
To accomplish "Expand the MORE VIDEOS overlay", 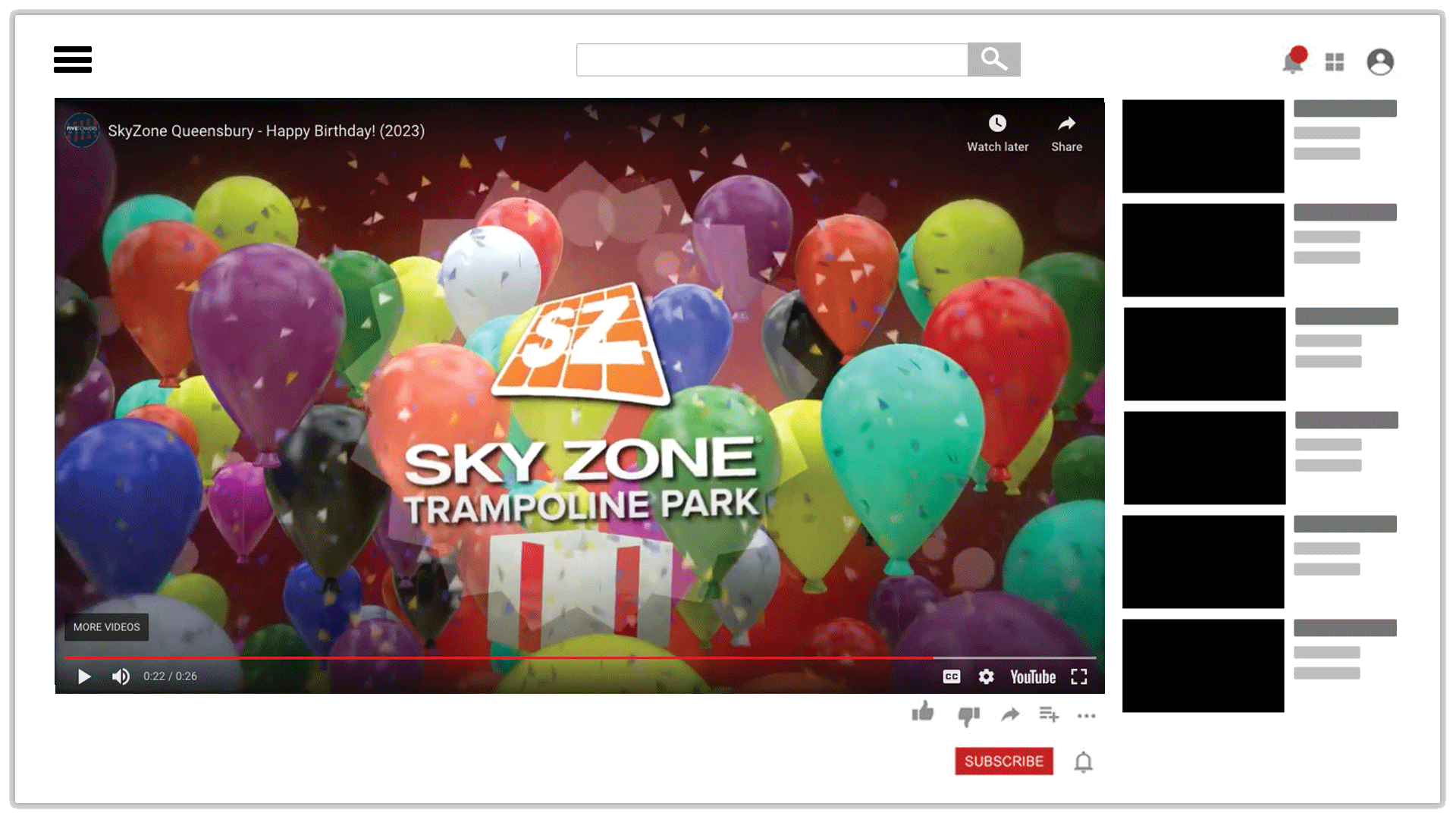I will 106,627.
